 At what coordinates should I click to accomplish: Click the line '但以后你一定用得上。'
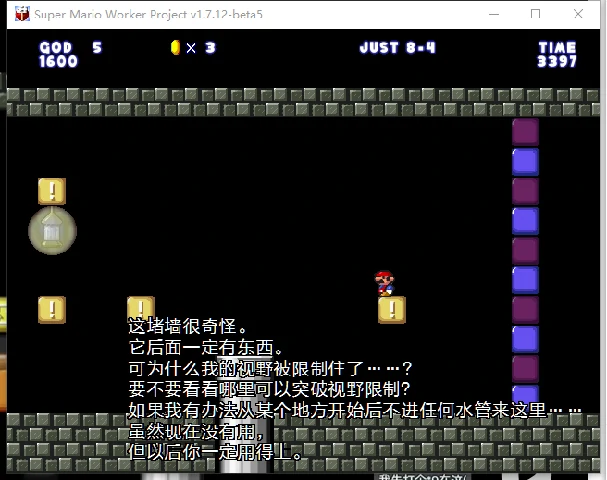click(215, 452)
